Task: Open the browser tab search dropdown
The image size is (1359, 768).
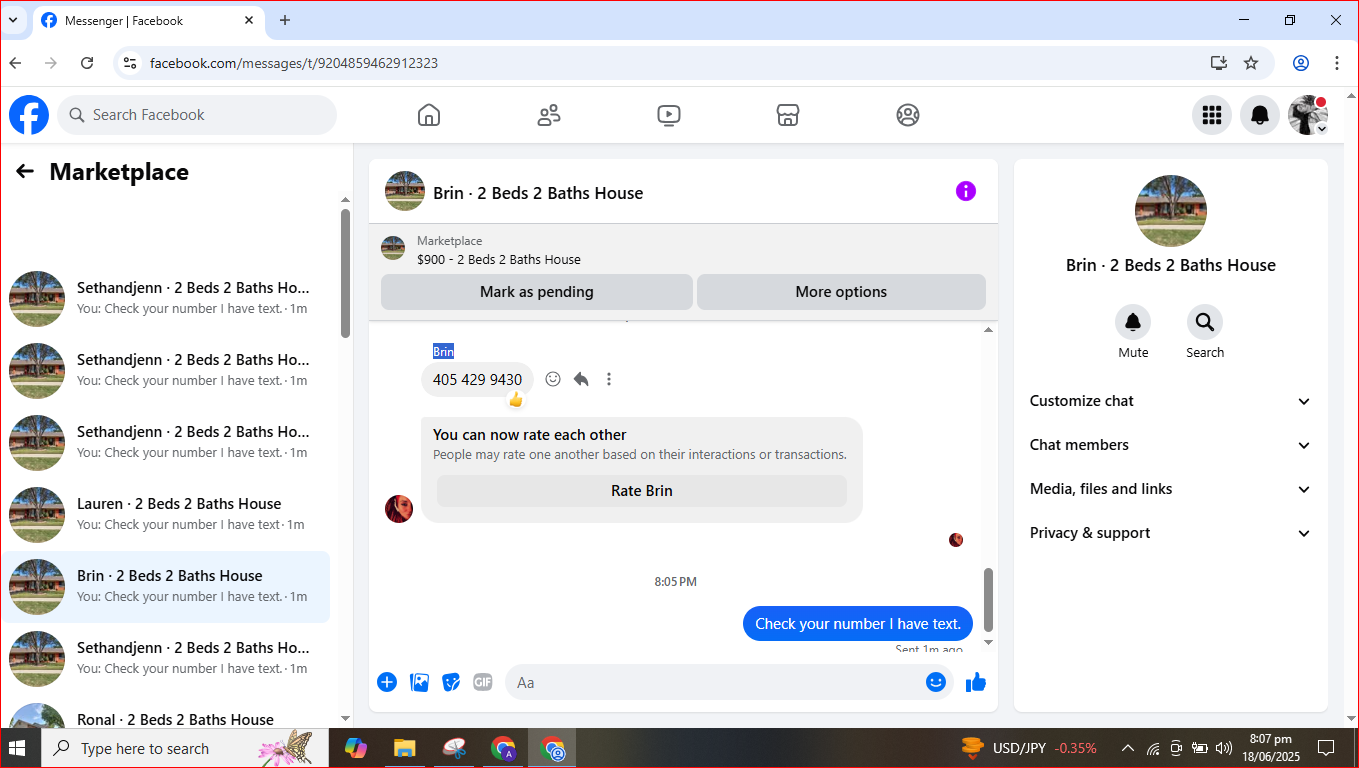Action: click(13, 20)
